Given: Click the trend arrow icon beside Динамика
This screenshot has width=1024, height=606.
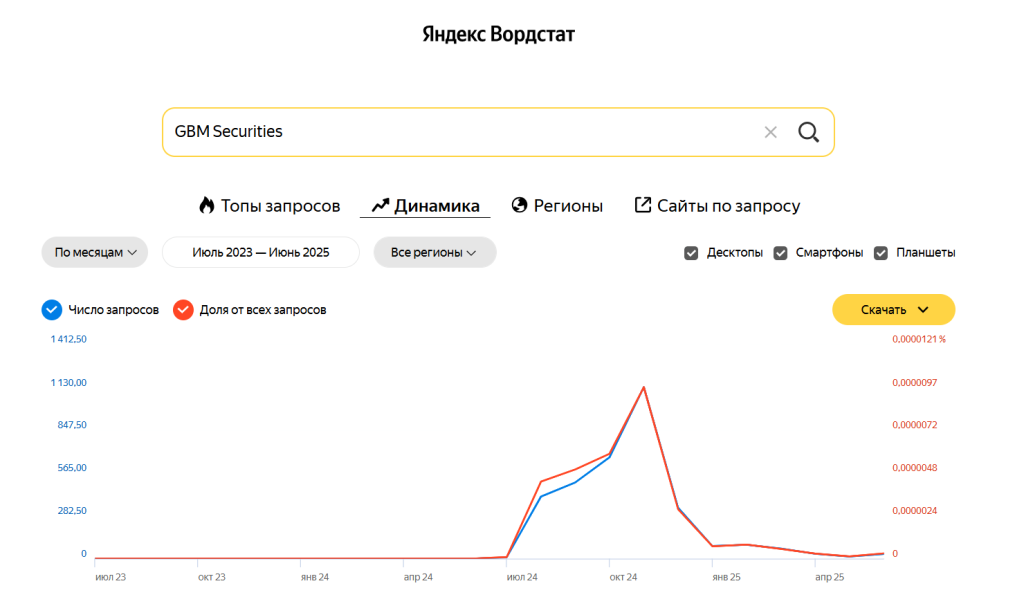Looking at the screenshot, I should [x=380, y=206].
